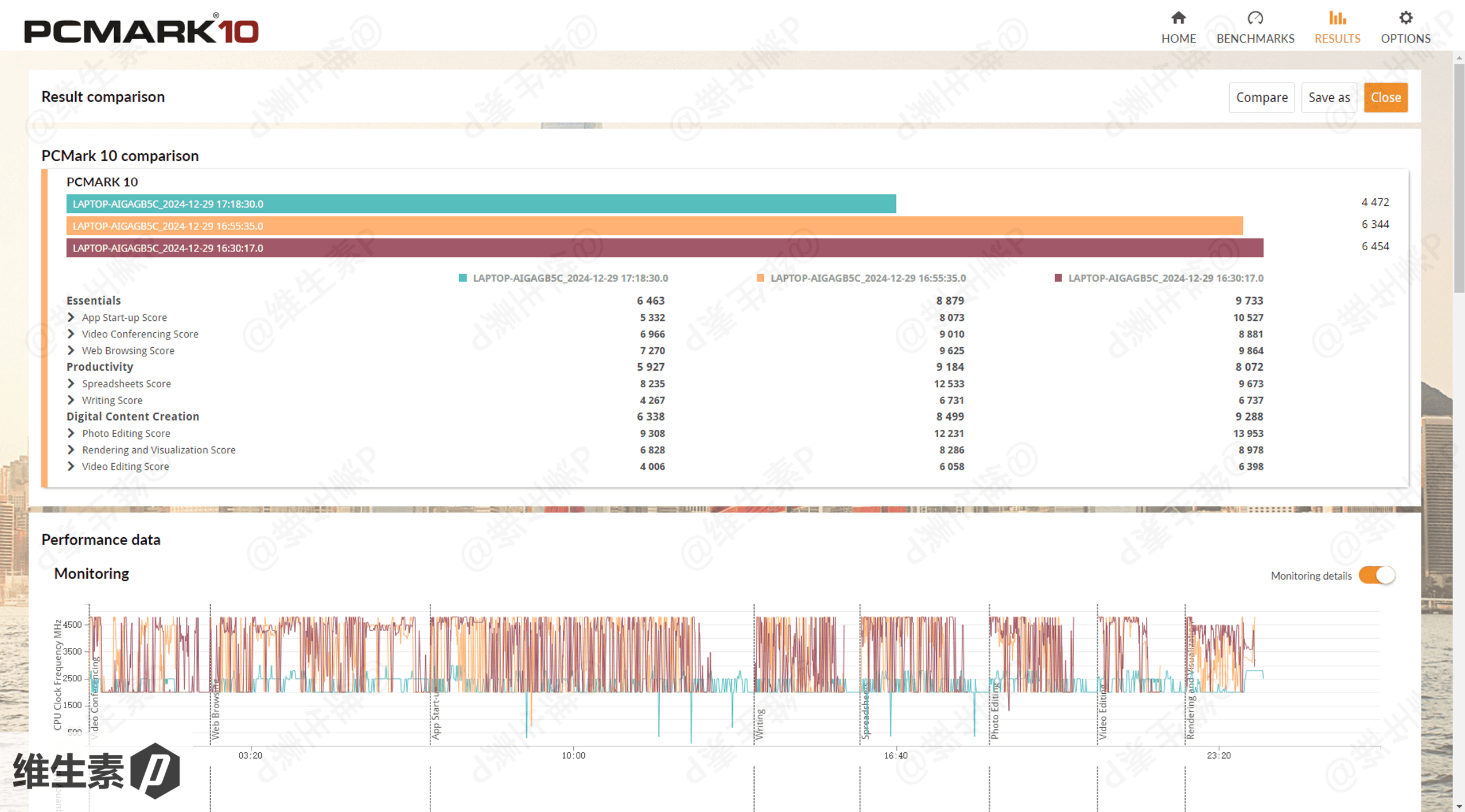Expand Rendering and Visualization Score row
Viewport: 1465px width, 812px height.
(71, 450)
